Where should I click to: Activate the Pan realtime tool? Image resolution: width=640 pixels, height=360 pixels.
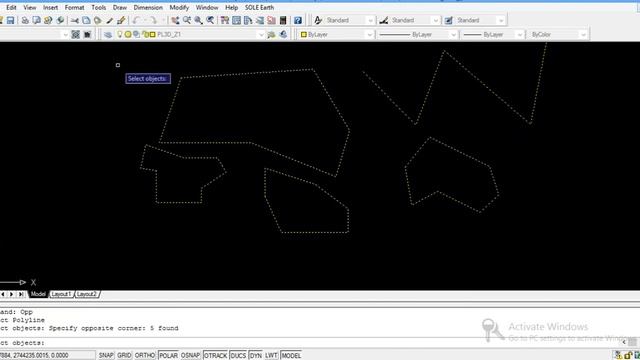(175, 20)
